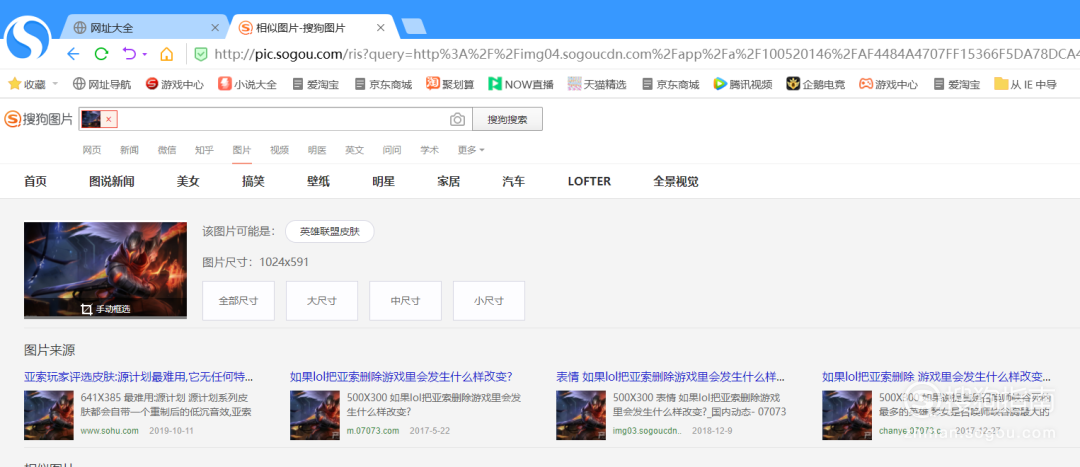Expand the 收藏 bookmarks dropdown arrow

coord(55,85)
